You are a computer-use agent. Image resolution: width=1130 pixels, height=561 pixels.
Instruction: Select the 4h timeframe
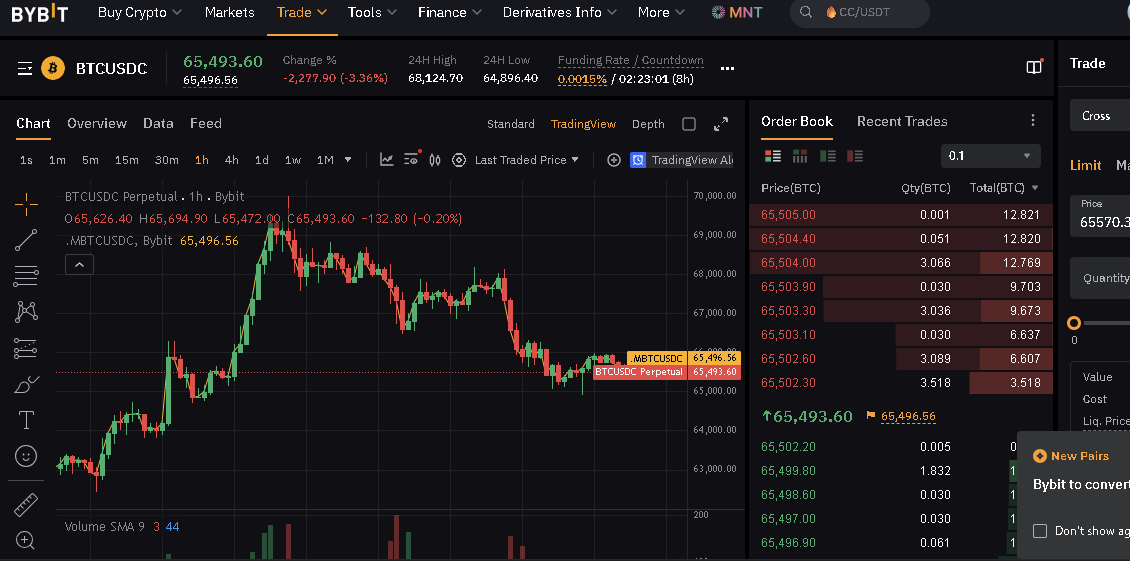pos(231,160)
